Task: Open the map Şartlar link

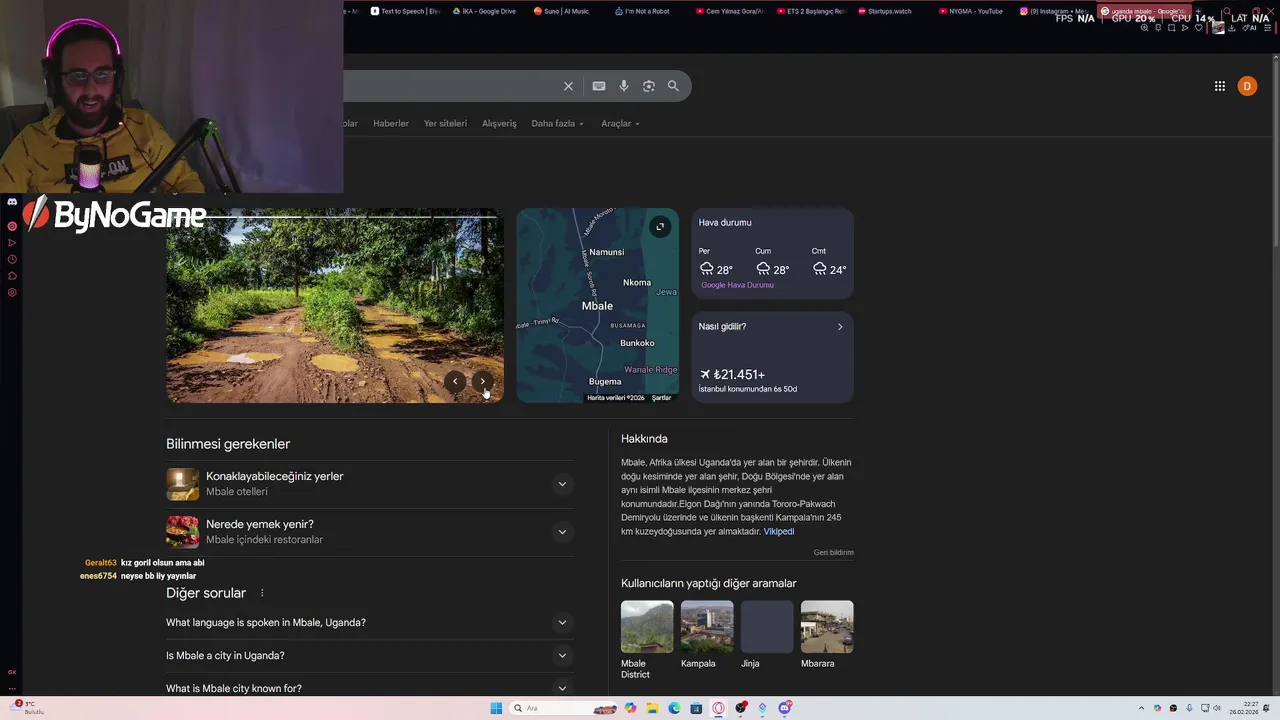Action: 661,398
